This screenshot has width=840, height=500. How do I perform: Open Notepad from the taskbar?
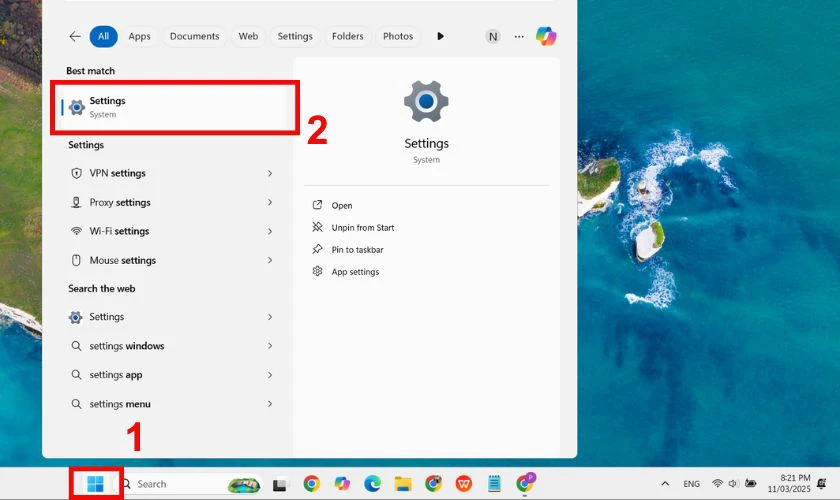click(x=494, y=484)
